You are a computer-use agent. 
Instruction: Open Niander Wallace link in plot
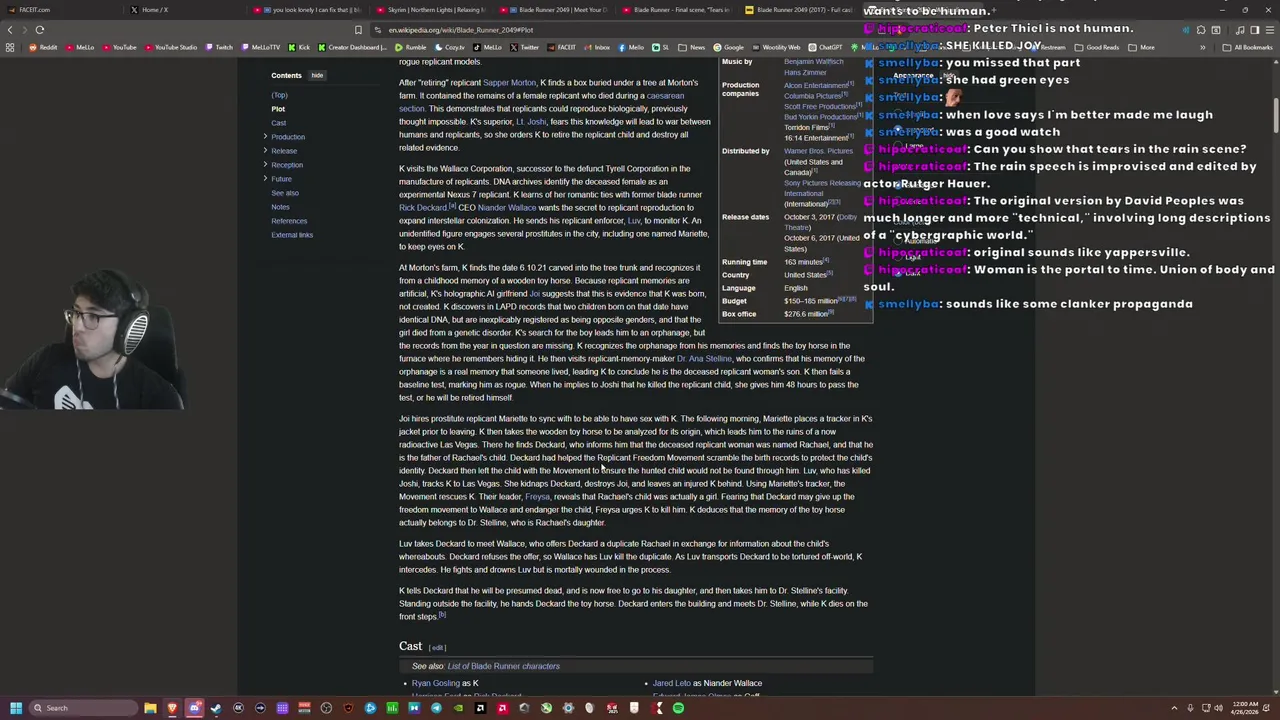(507, 208)
